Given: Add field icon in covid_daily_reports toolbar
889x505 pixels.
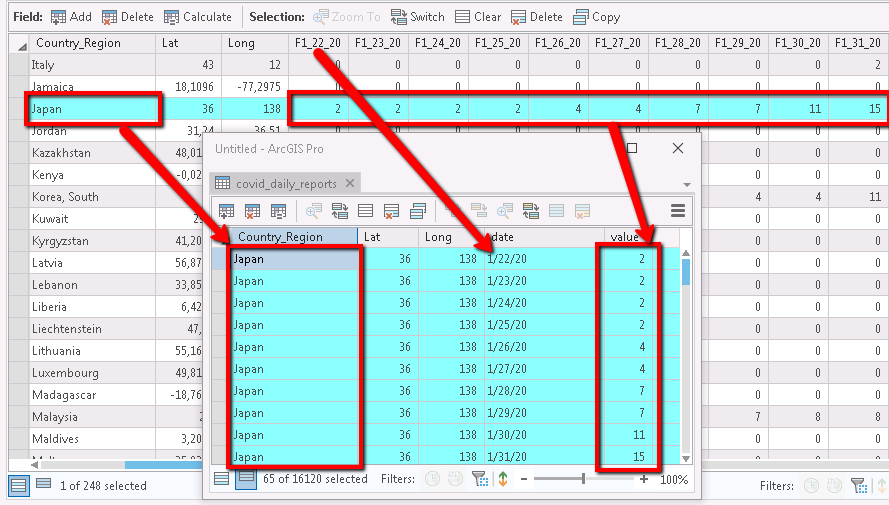Looking at the screenshot, I should (x=226, y=211).
